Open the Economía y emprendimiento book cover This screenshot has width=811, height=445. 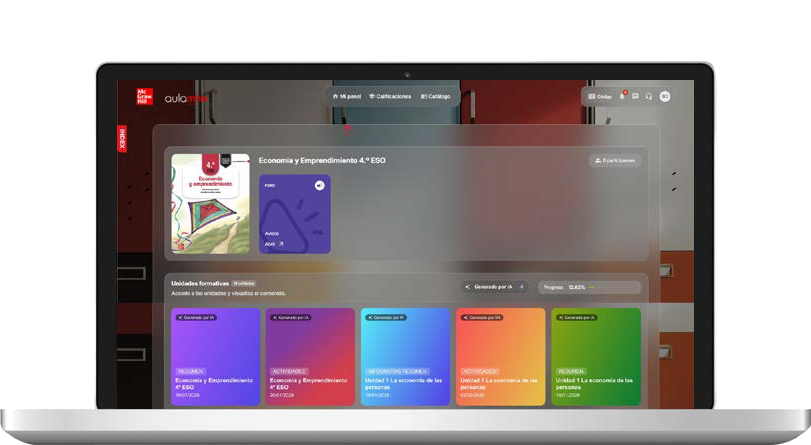(x=211, y=203)
